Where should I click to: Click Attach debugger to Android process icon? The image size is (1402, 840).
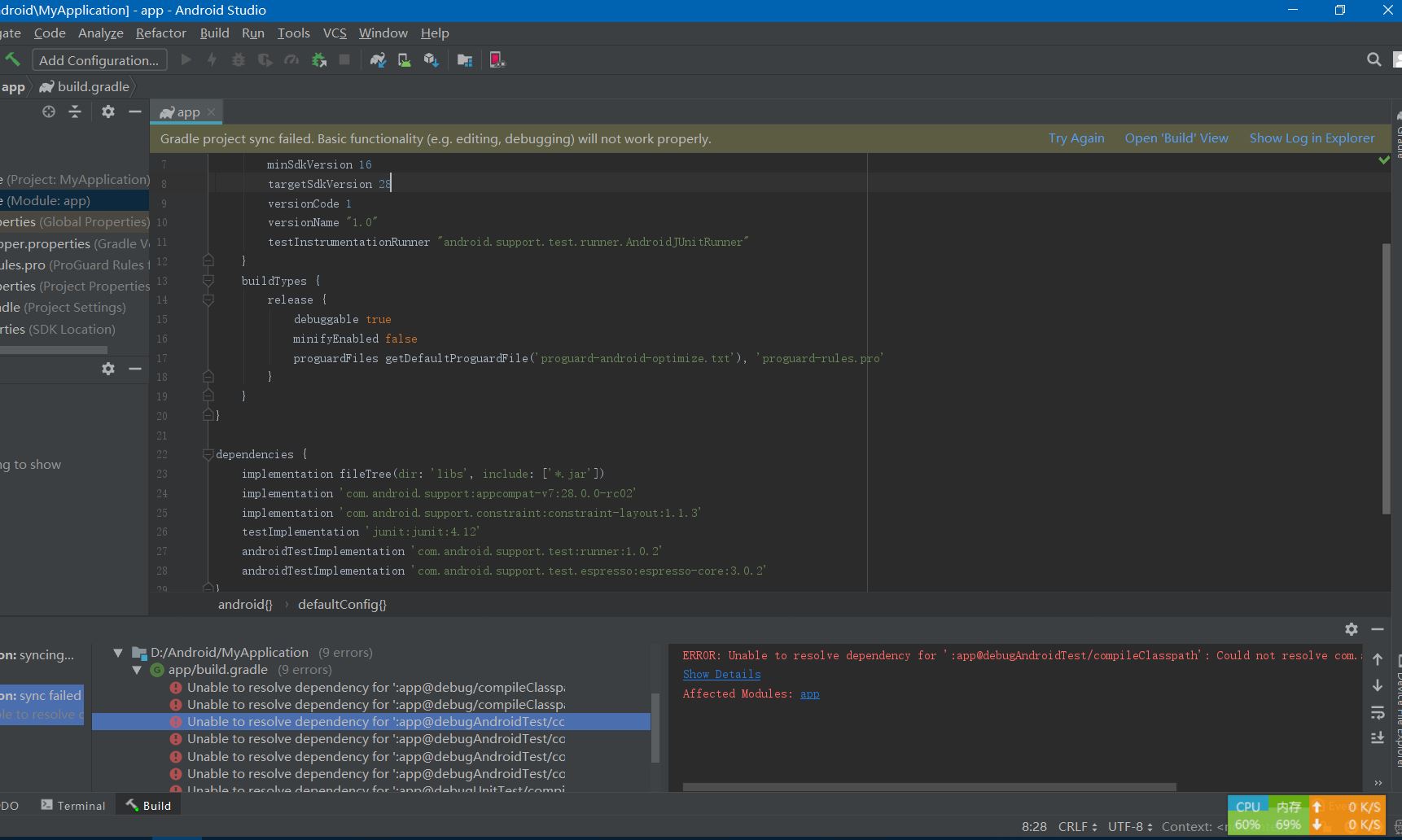319,59
